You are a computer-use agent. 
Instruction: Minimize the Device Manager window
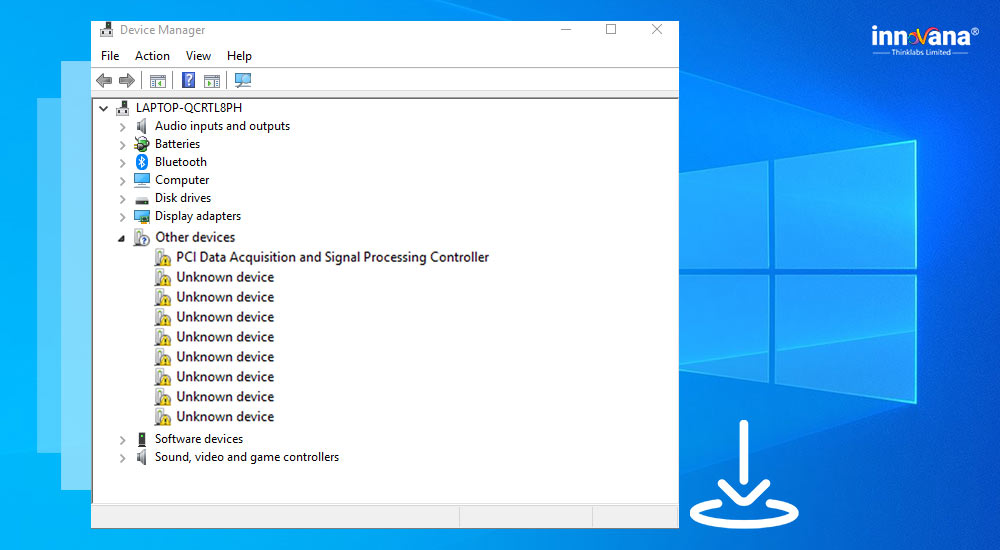tap(566, 29)
